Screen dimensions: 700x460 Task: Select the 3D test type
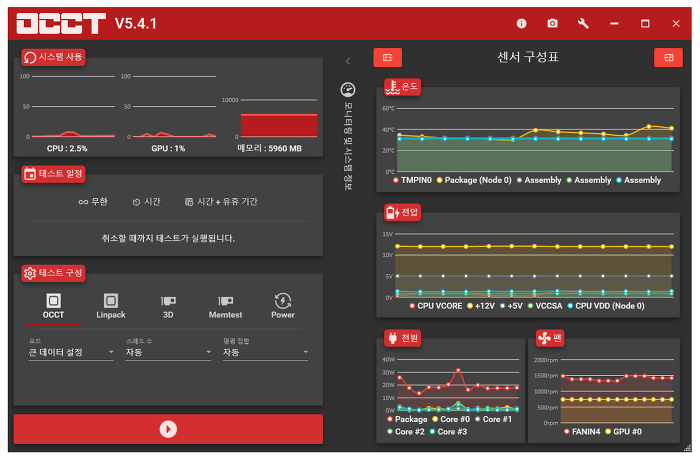[x=168, y=306]
